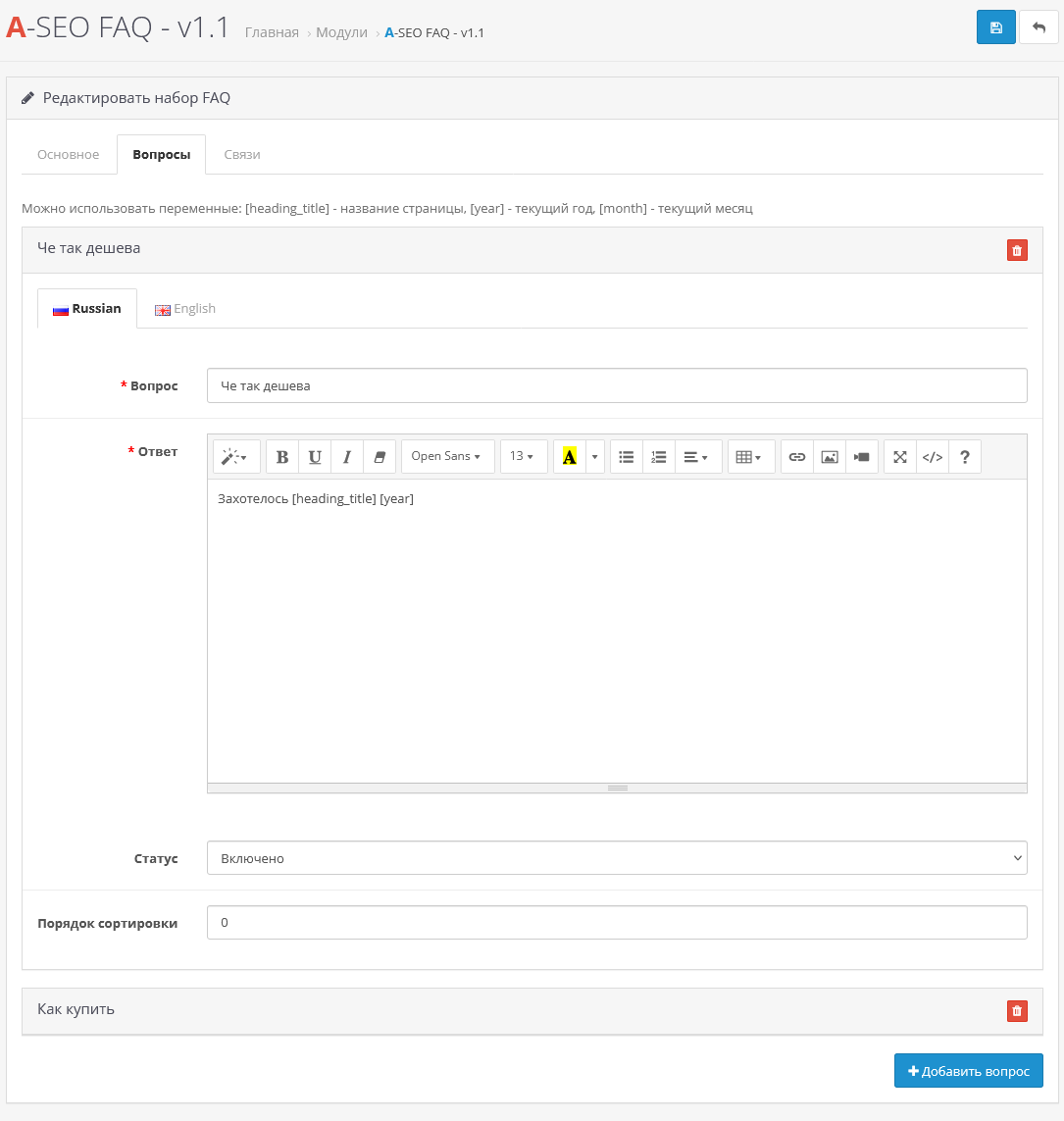Apply the yellow highlight color A button

(x=569, y=457)
